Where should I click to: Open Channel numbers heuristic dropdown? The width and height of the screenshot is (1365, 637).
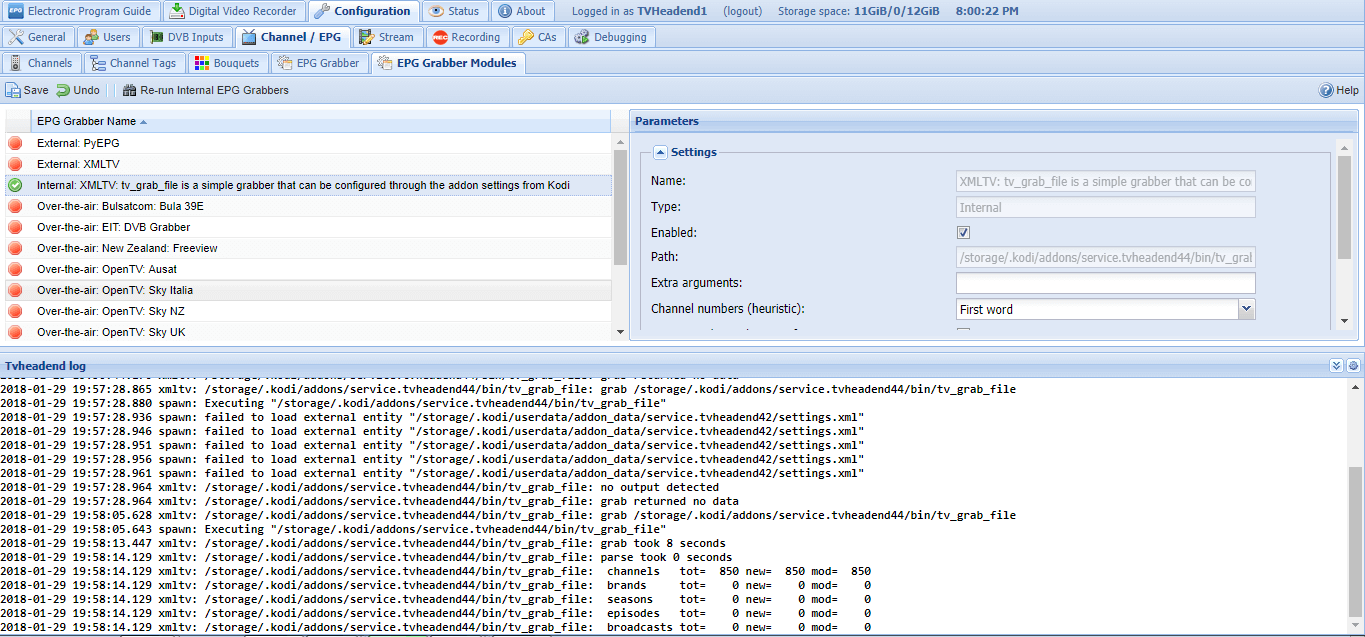tap(1246, 309)
